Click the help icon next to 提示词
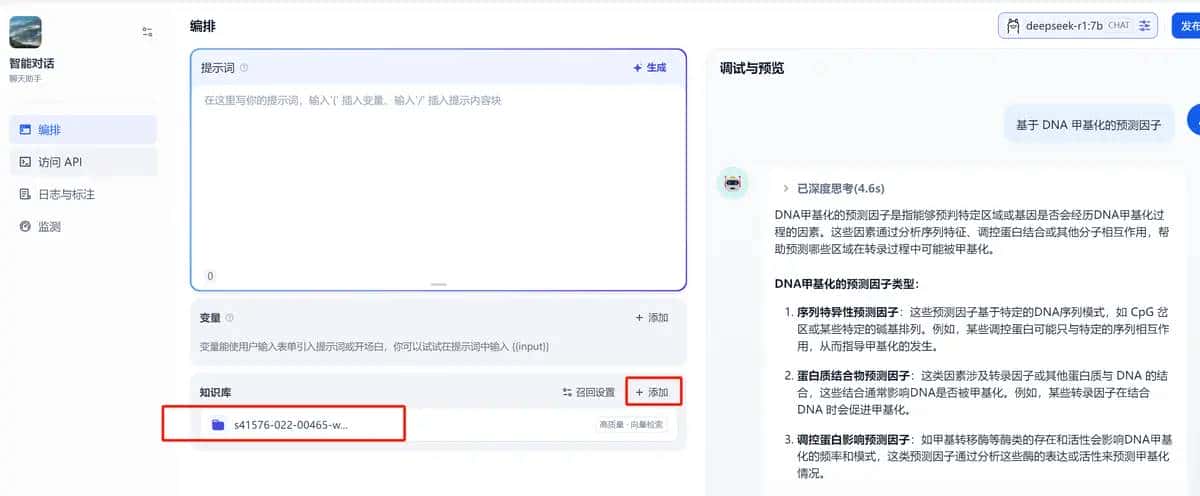Viewport: 1200px width, 496px height. point(244,68)
